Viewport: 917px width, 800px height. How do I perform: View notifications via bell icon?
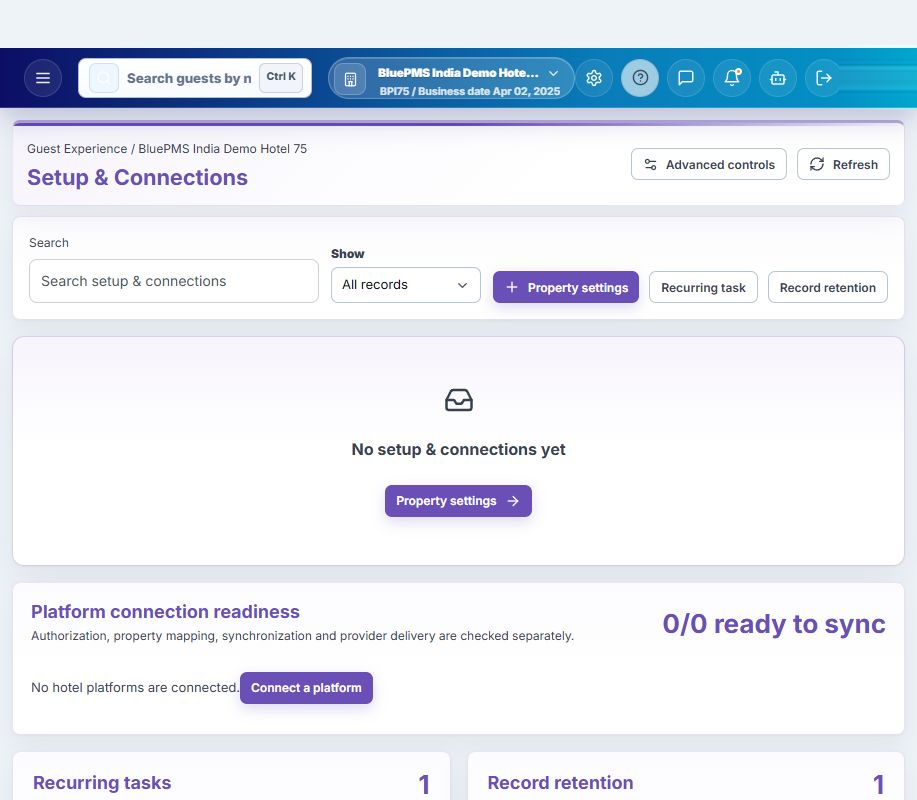tap(732, 78)
